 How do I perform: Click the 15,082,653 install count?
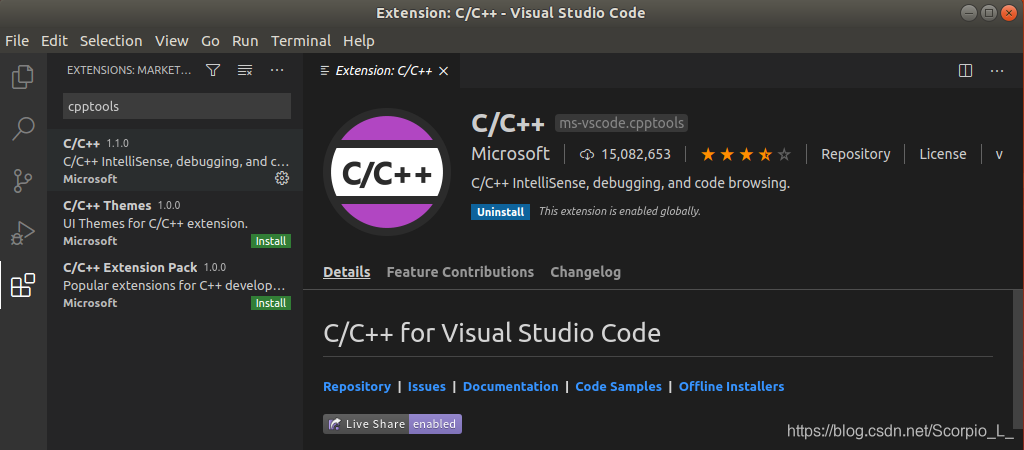click(636, 154)
